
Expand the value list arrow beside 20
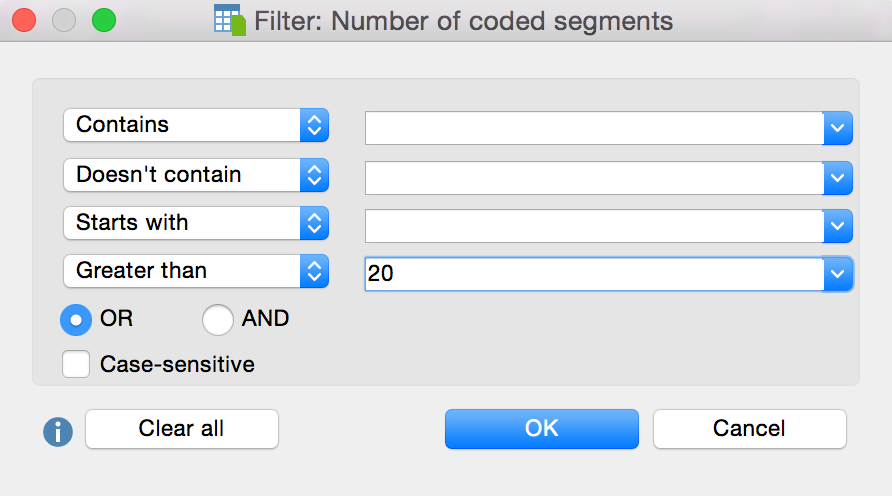[838, 273]
